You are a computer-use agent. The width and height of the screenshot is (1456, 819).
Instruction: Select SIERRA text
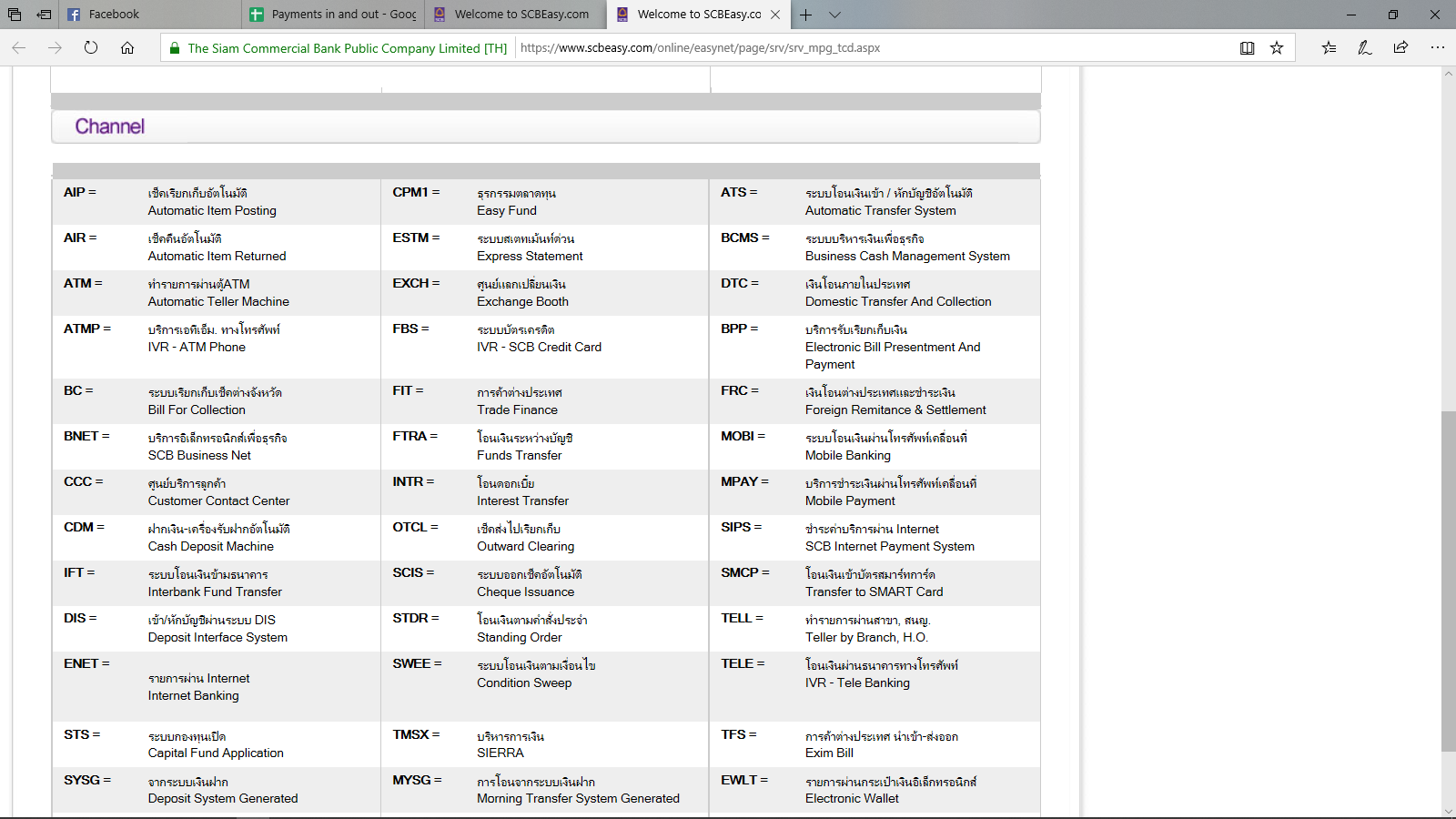(x=500, y=753)
